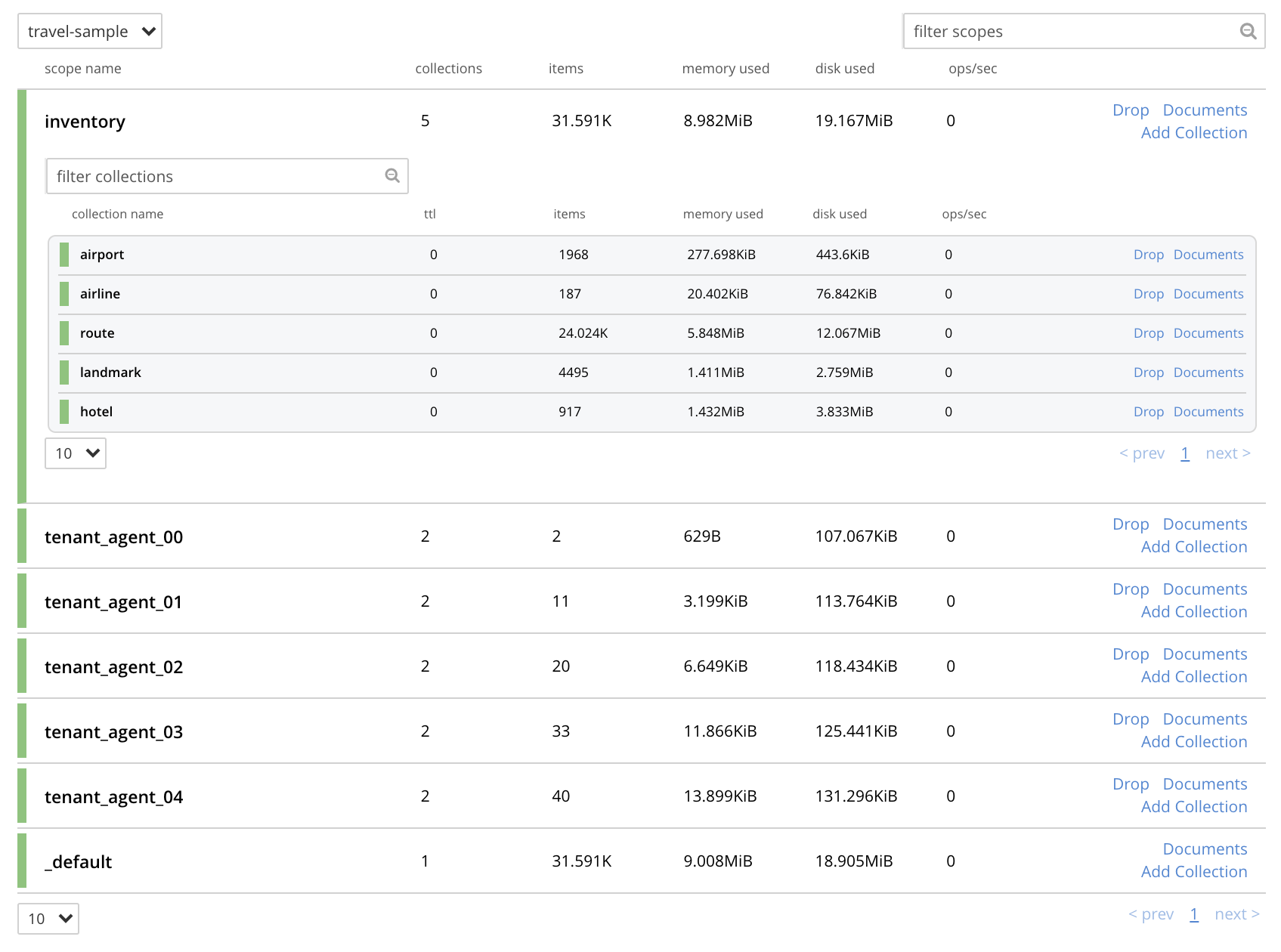Click the filter collections magnifier icon
Screen dimensions: 1281x952
pos(392,175)
